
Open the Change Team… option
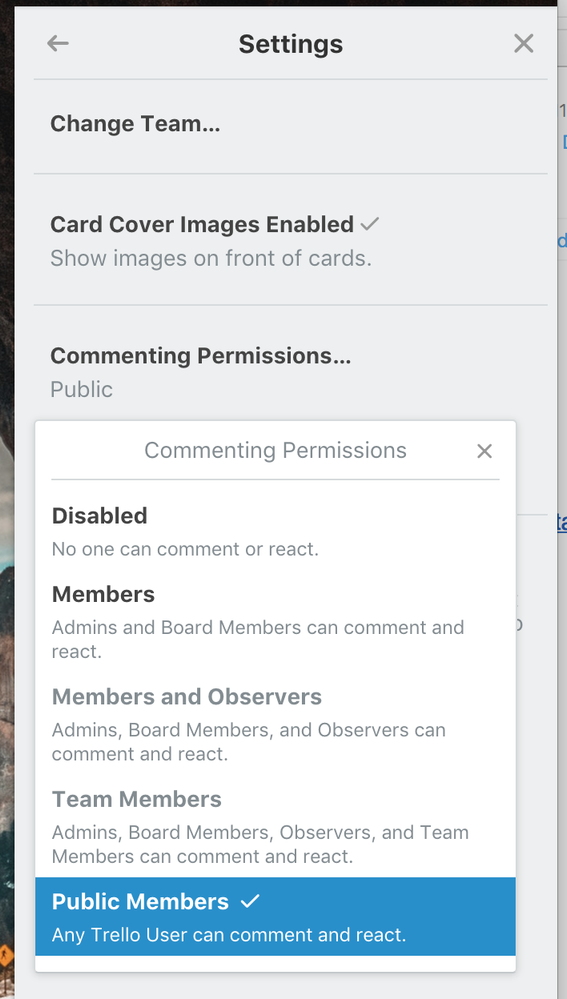pyautogui.click(x=291, y=124)
